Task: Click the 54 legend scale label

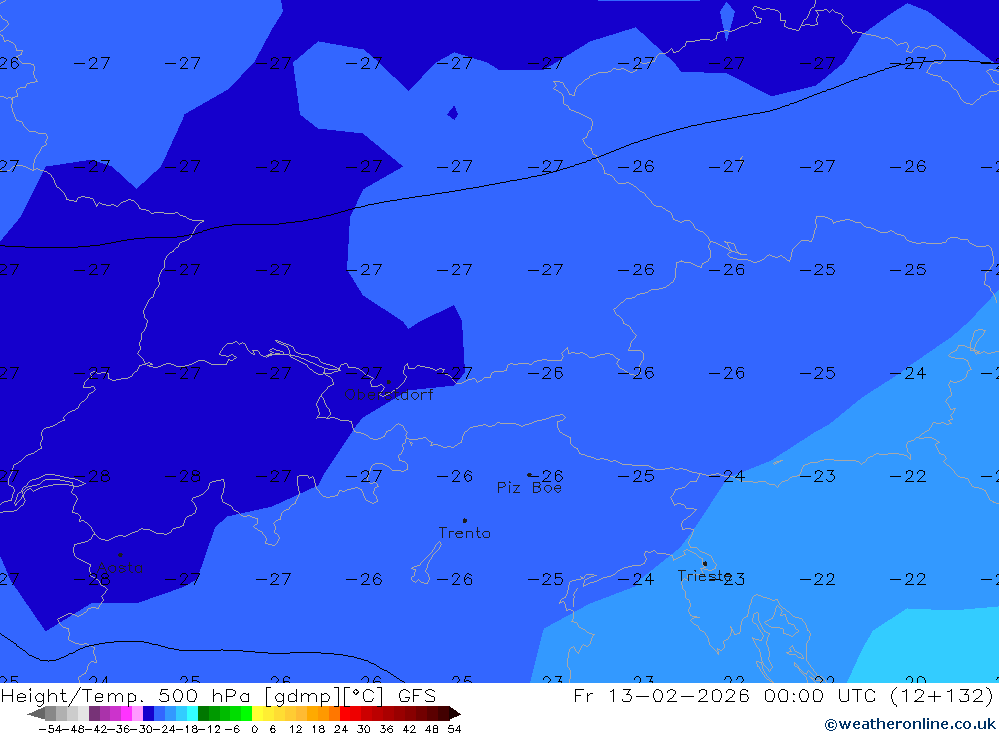Action: pyautogui.click(x=454, y=729)
